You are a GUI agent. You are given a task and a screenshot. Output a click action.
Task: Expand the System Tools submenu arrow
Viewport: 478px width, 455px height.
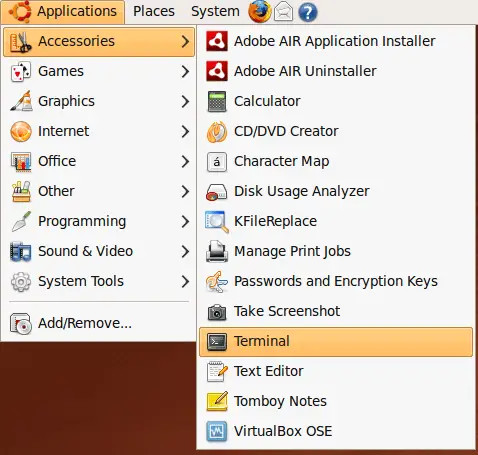[x=185, y=281]
